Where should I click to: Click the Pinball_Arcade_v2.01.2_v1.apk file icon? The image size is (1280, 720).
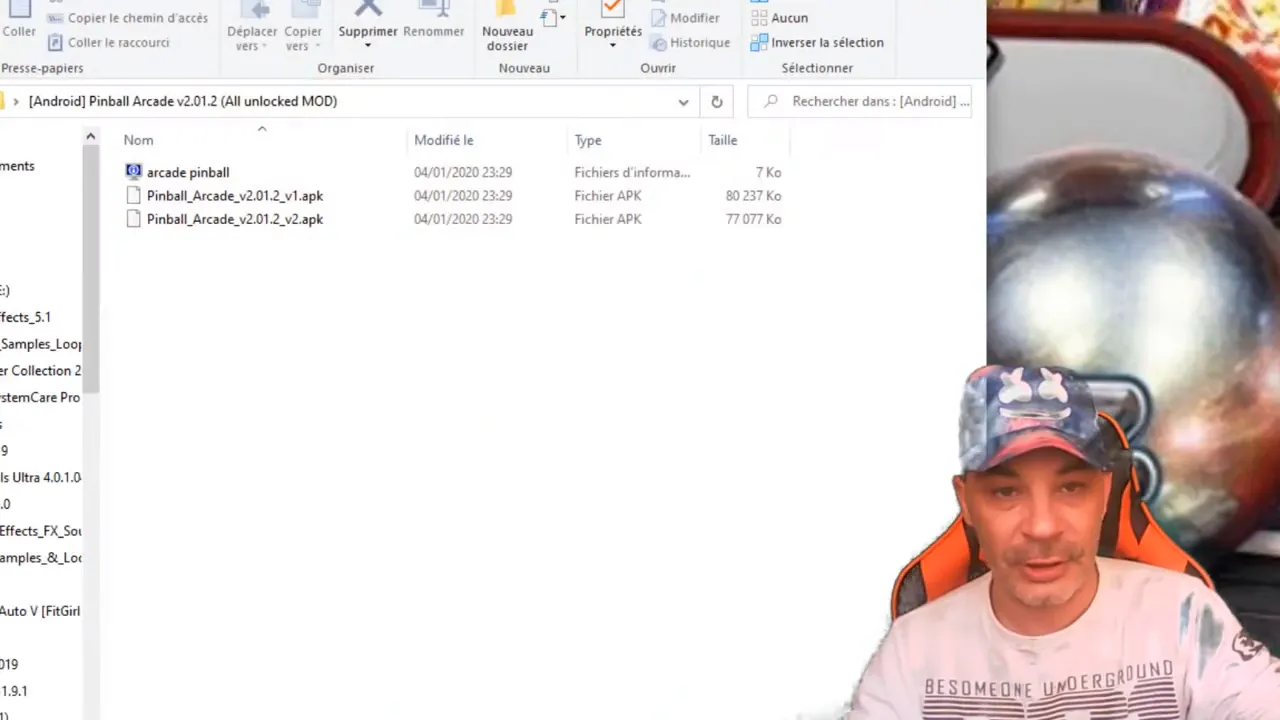134,196
